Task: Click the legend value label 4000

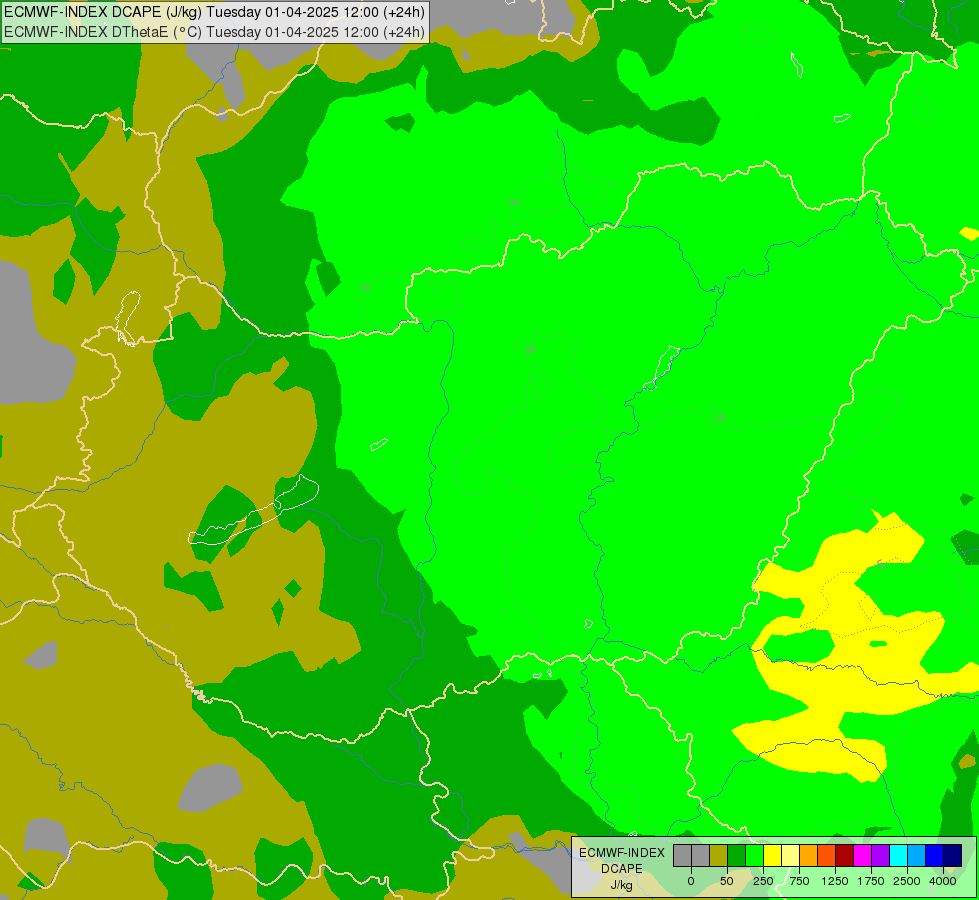Action: (943, 881)
